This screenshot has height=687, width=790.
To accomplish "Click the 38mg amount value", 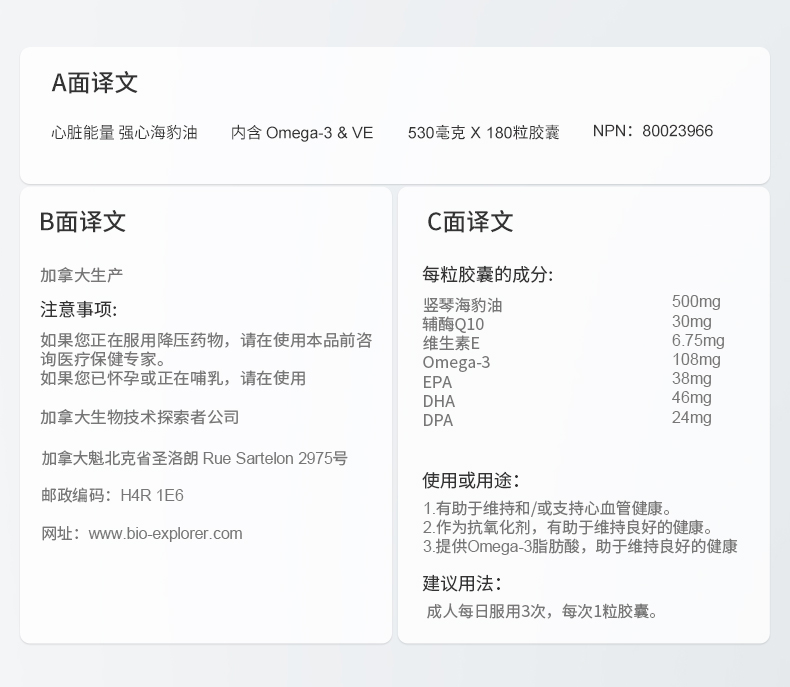I will point(692,378).
